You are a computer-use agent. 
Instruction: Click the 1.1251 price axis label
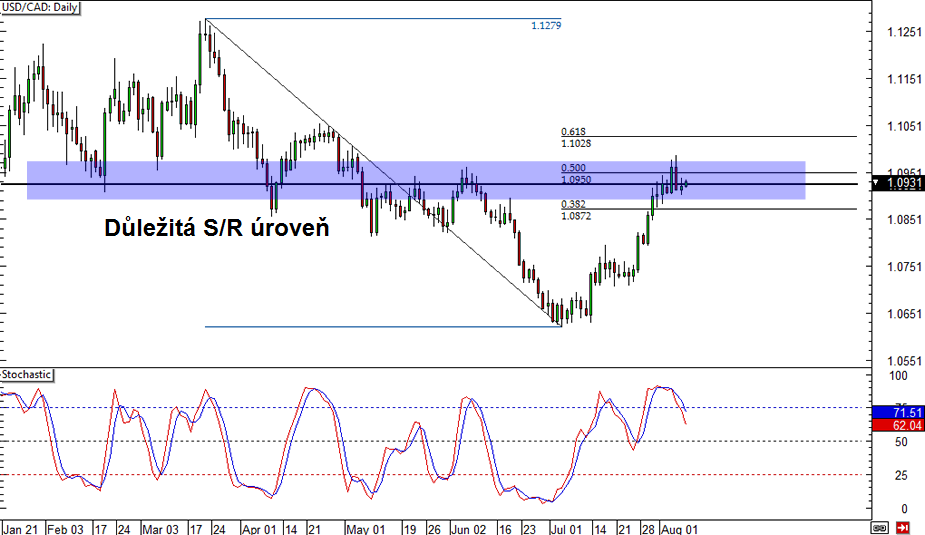point(904,32)
